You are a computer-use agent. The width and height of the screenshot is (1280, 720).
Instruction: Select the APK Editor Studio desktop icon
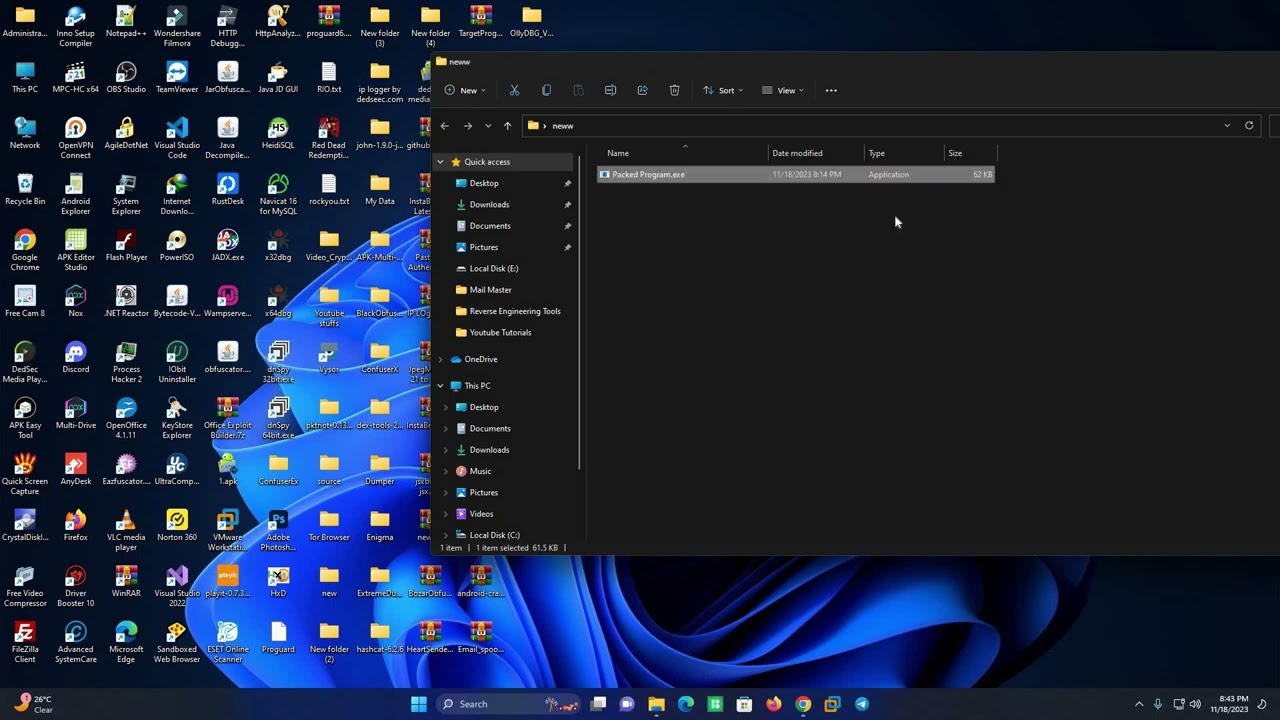(75, 251)
